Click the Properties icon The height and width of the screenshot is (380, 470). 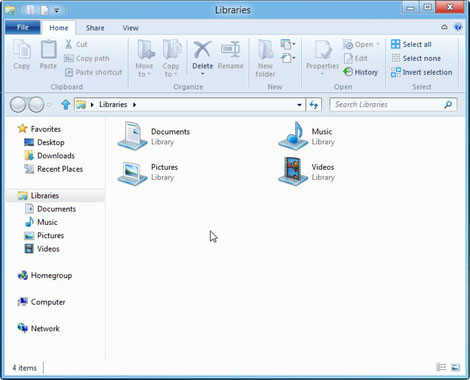[x=322, y=50]
